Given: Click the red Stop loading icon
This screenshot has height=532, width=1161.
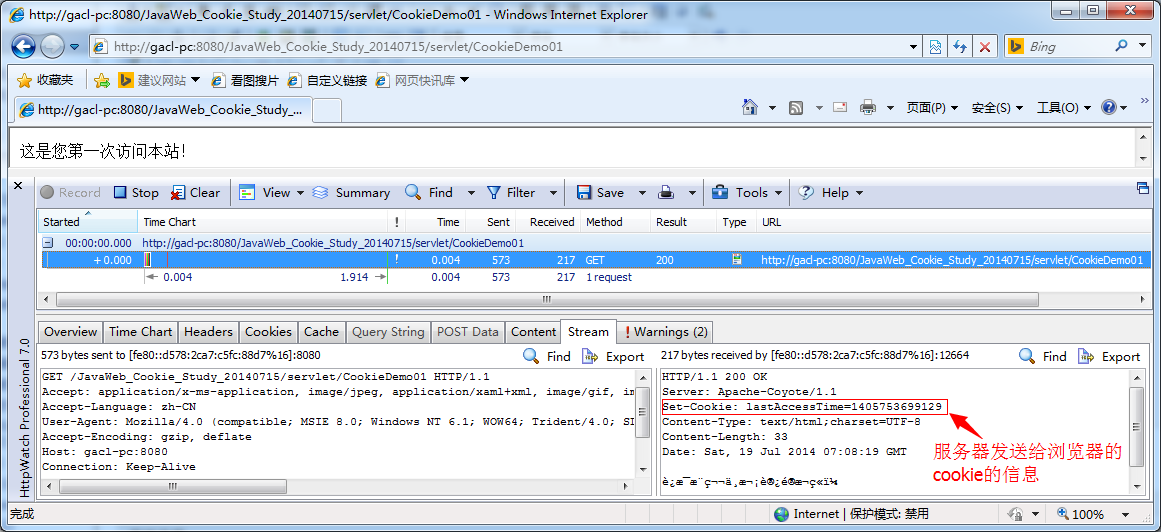Looking at the screenshot, I should coord(985,47).
